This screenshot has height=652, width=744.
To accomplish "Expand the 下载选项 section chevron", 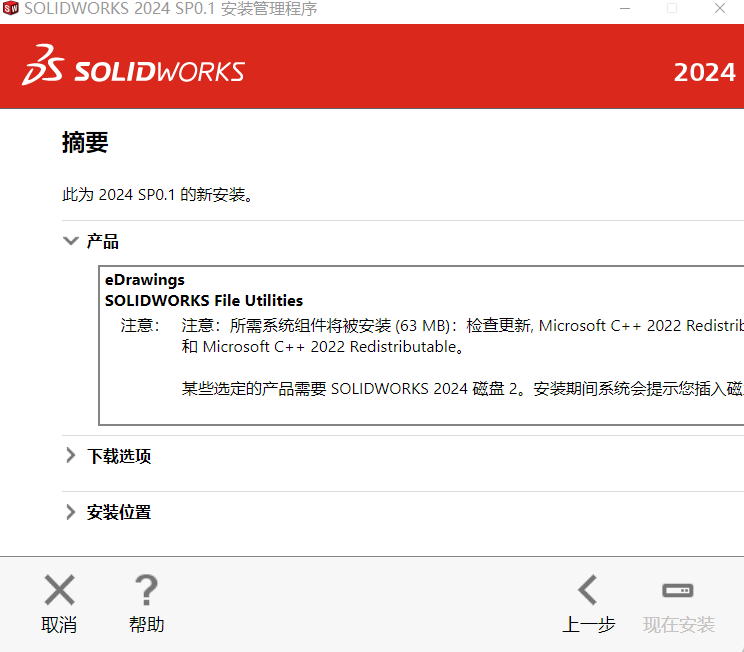I will tap(70, 456).
